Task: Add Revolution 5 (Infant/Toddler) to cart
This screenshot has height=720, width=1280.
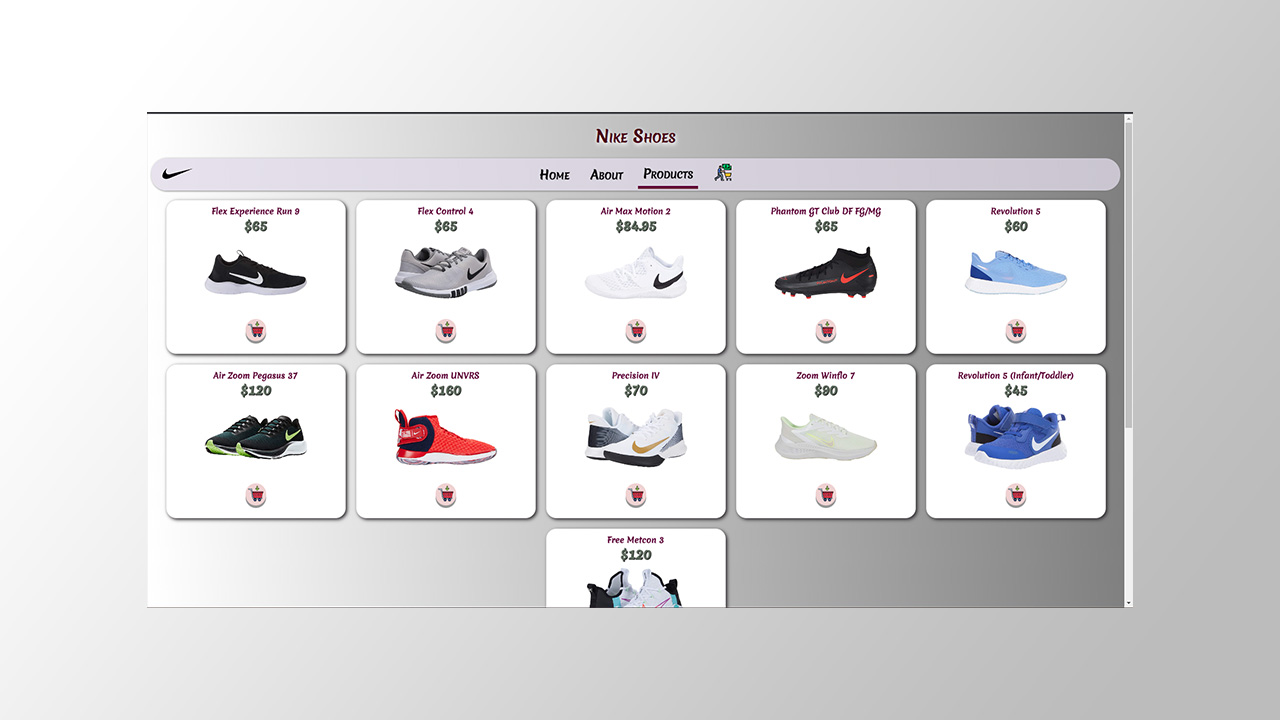Action: click(1016, 495)
